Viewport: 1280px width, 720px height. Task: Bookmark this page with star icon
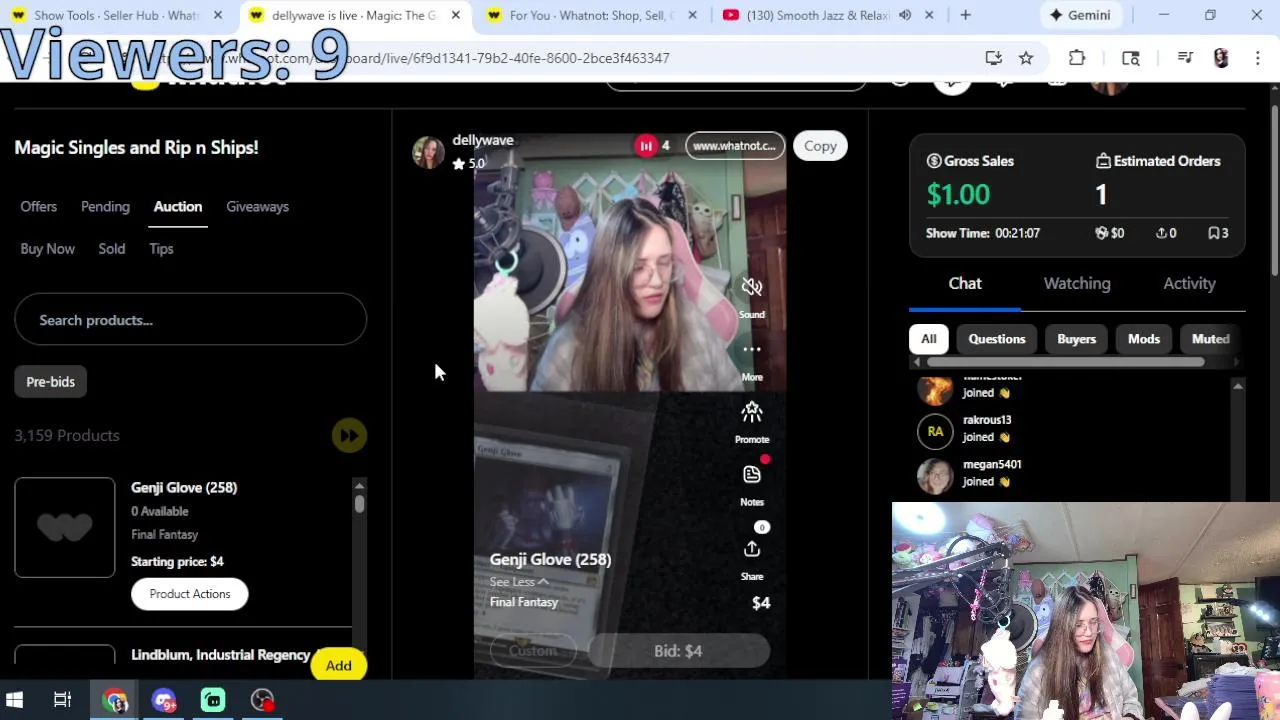[x=1026, y=58]
